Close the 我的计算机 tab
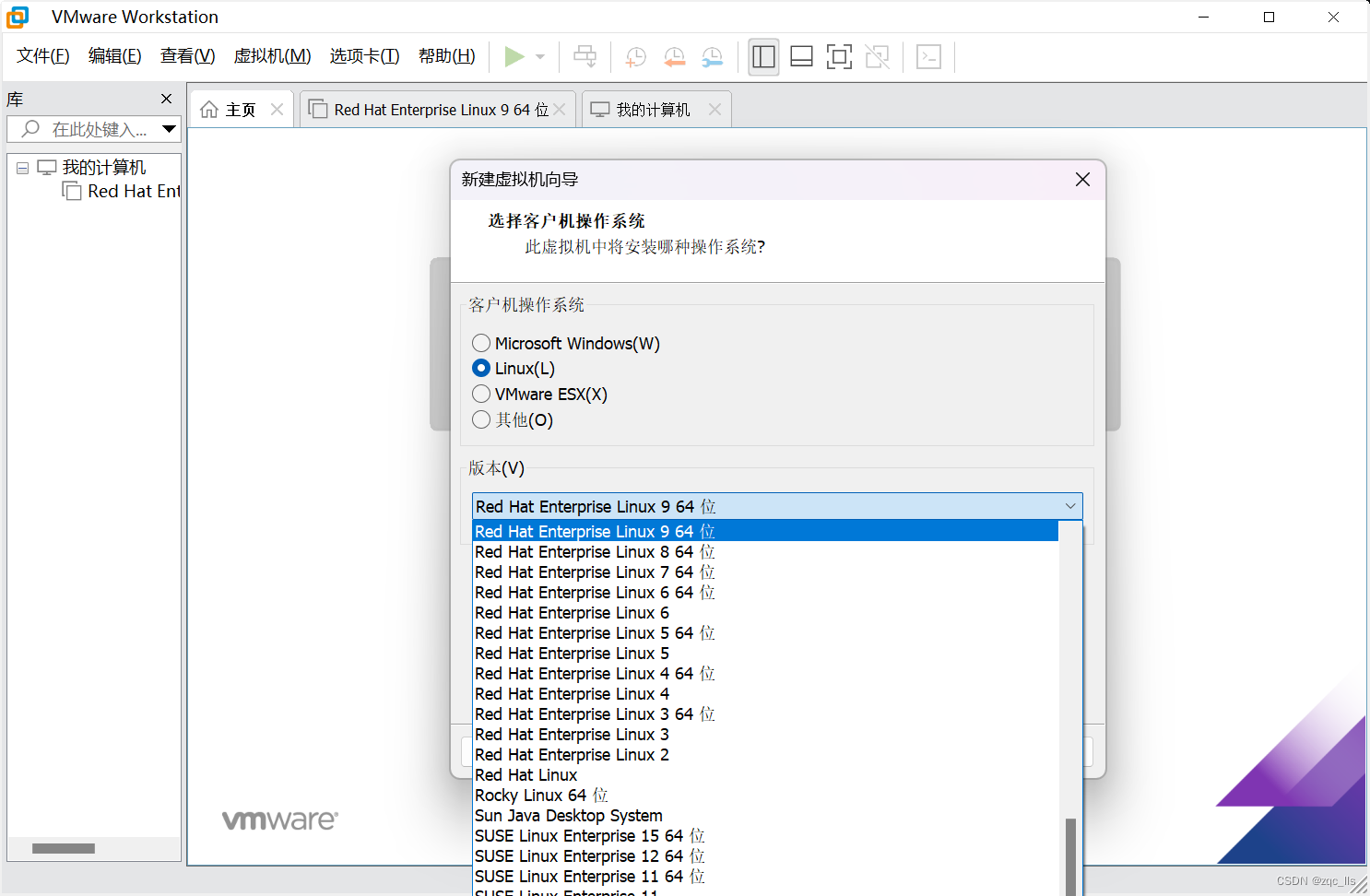Screen dimensions: 1370x896 tap(715, 110)
